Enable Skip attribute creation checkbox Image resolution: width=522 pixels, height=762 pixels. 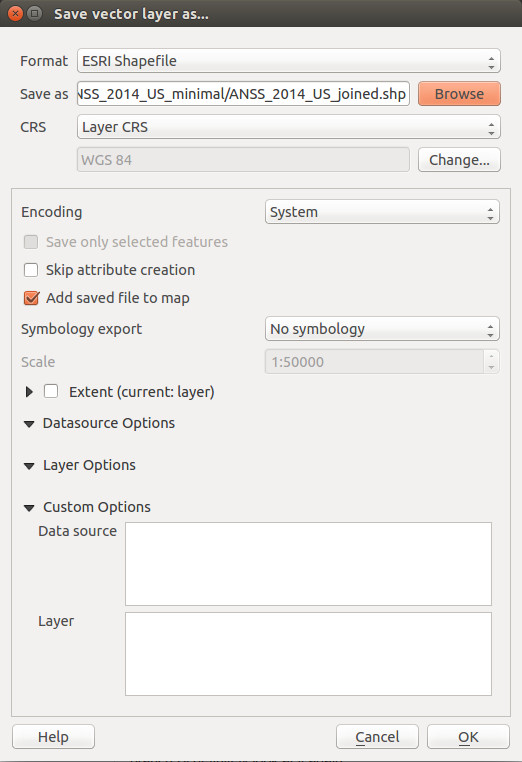pyautogui.click(x=31, y=270)
